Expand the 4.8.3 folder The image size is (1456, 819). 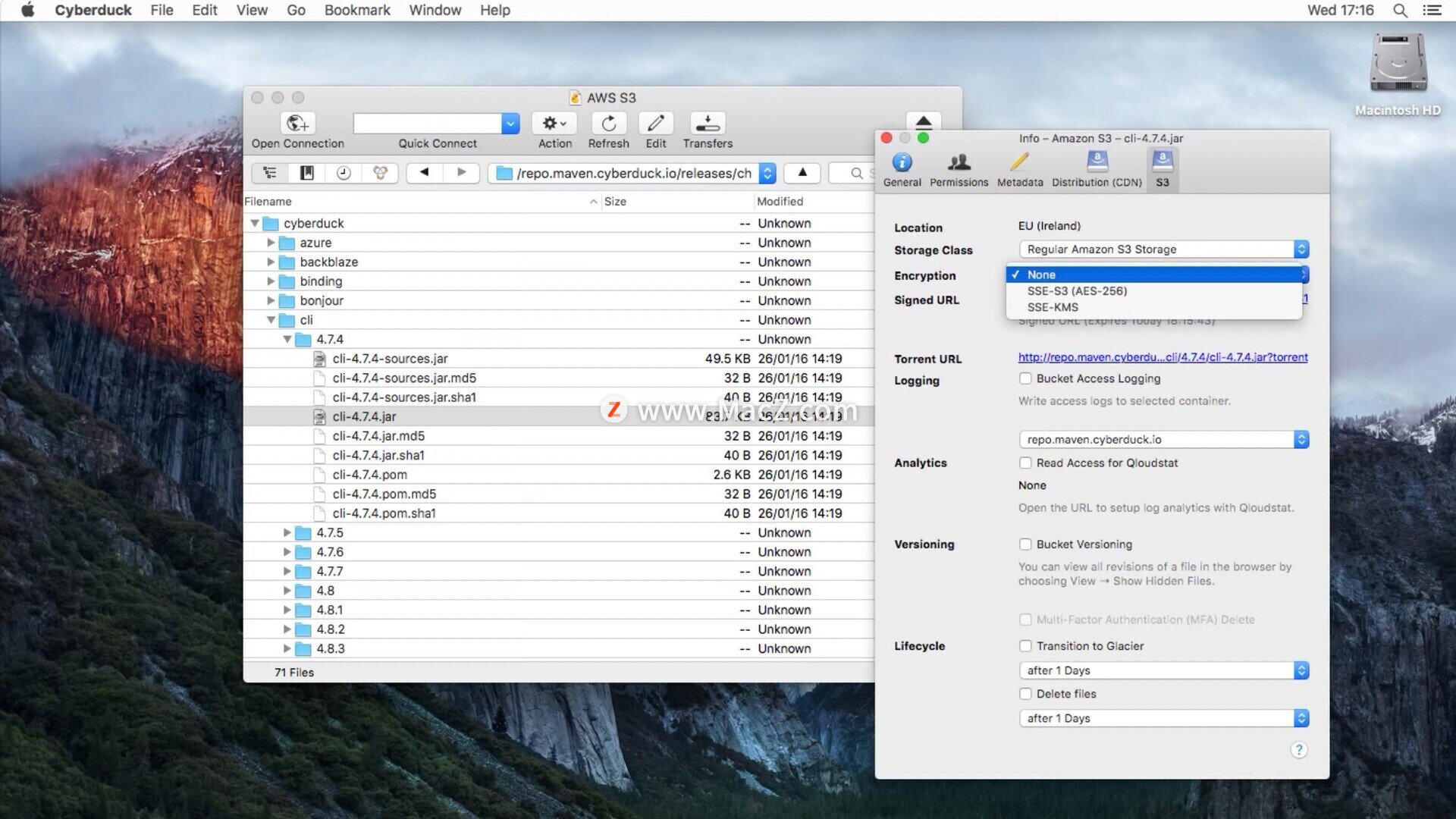tap(287, 648)
